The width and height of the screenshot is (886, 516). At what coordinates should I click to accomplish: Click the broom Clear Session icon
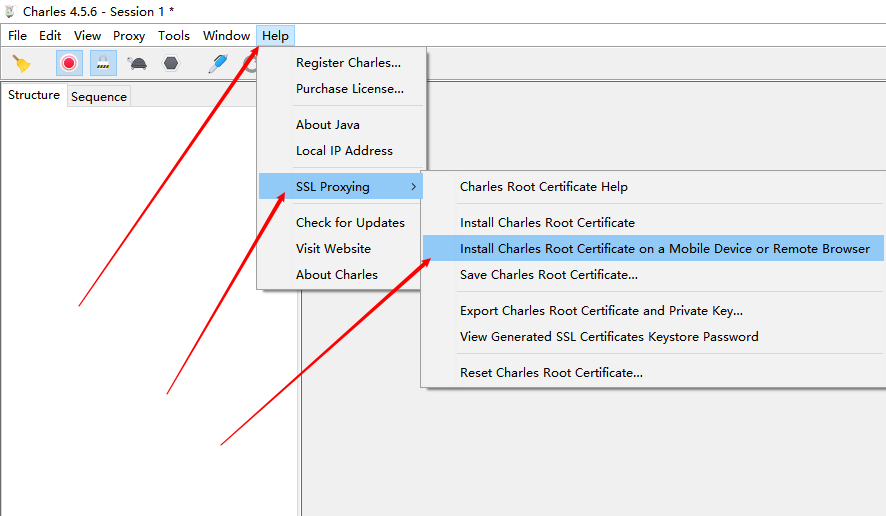tap(21, 63)
